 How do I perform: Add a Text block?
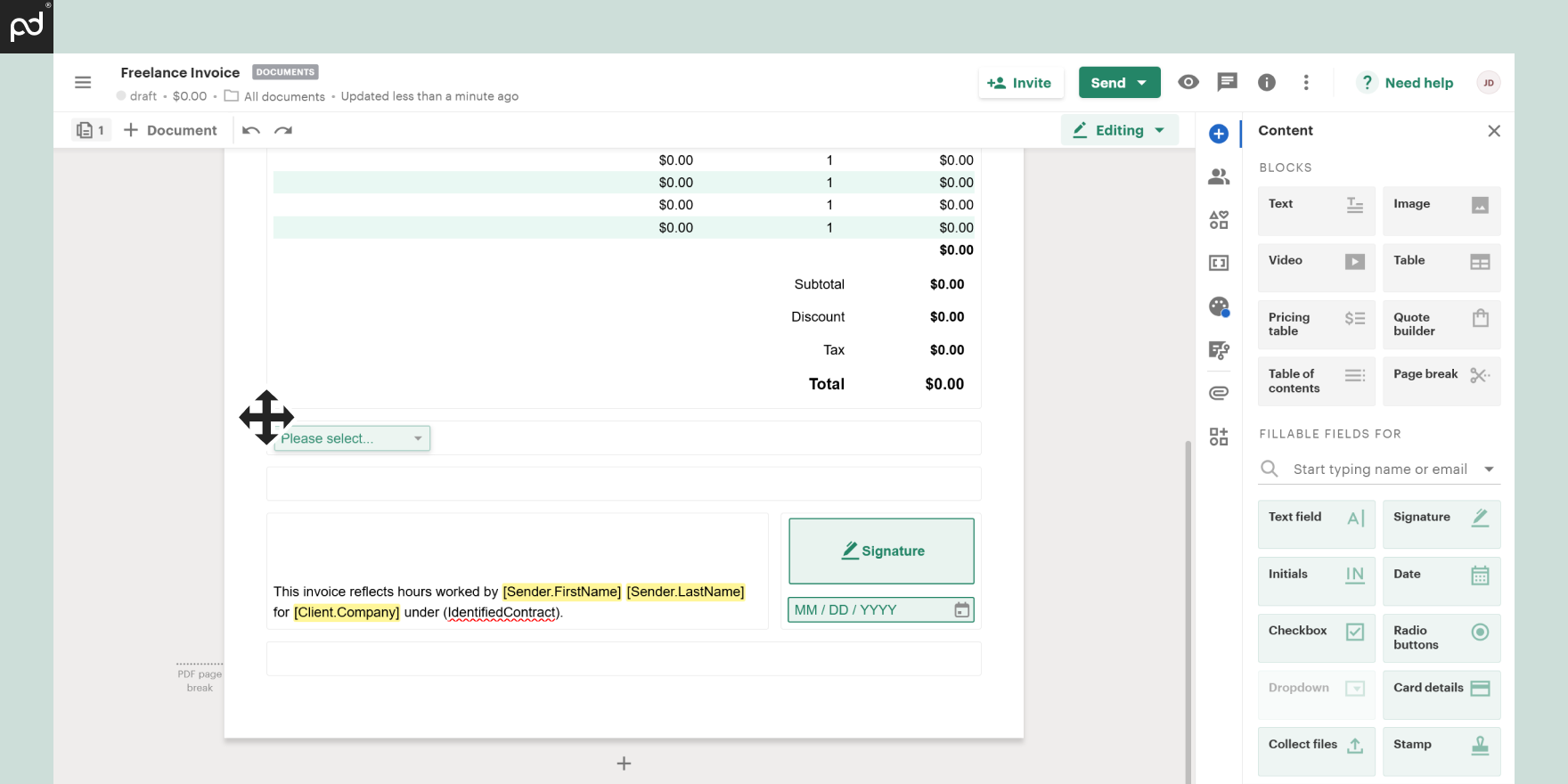coord(1317,211)
